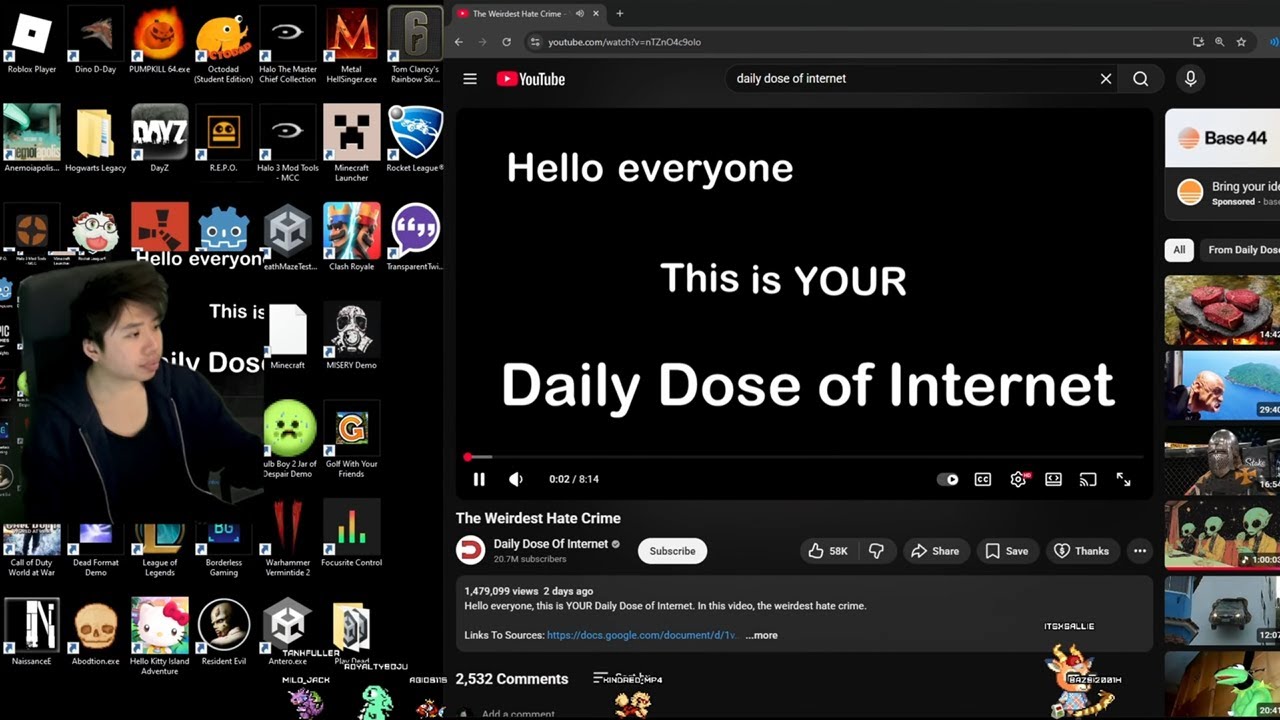1280x720 pixels.
Task: Clear the search box text
Action: pyautogui.click(x=1106, y=79)
